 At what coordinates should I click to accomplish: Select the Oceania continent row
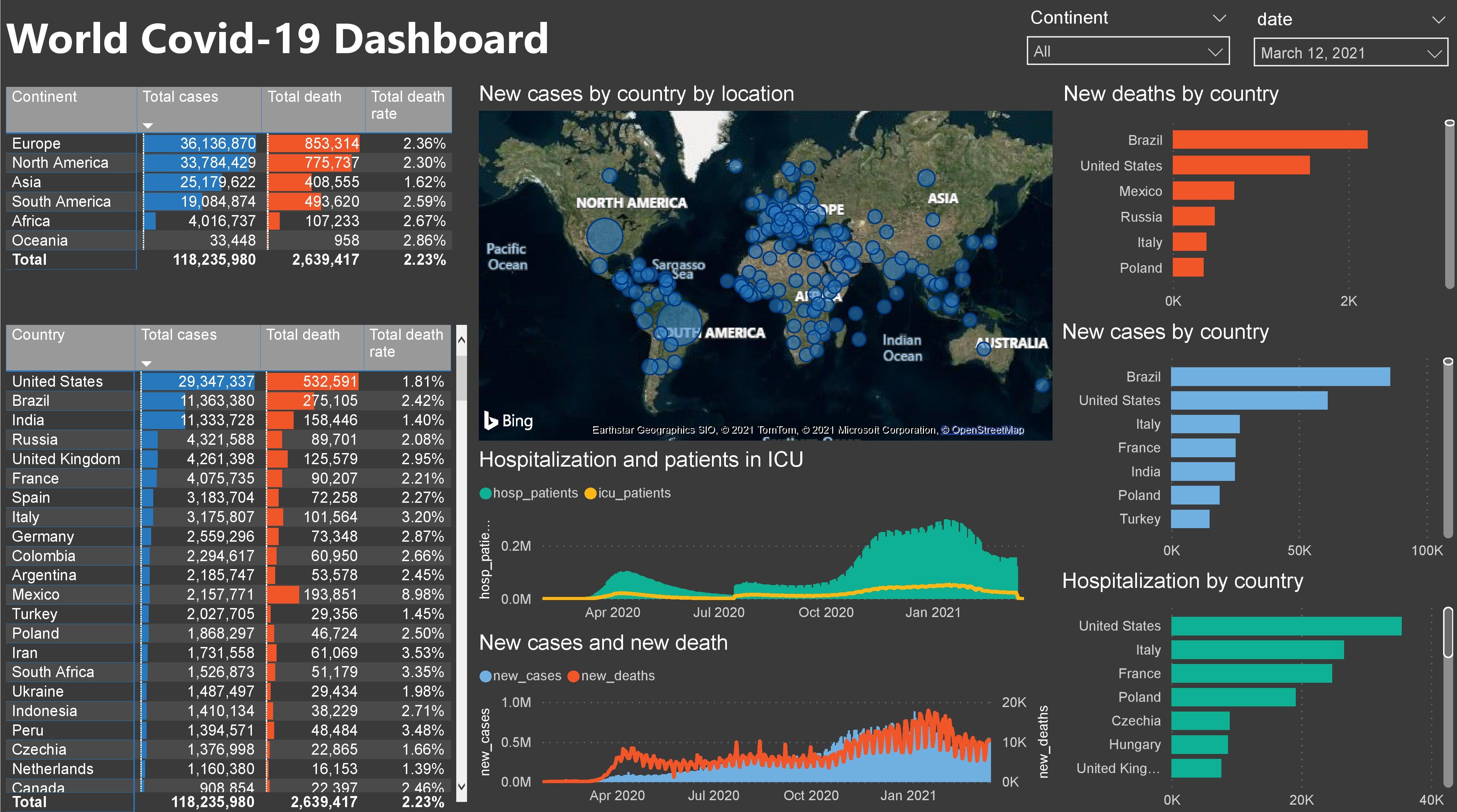click(x=229, y=240)
